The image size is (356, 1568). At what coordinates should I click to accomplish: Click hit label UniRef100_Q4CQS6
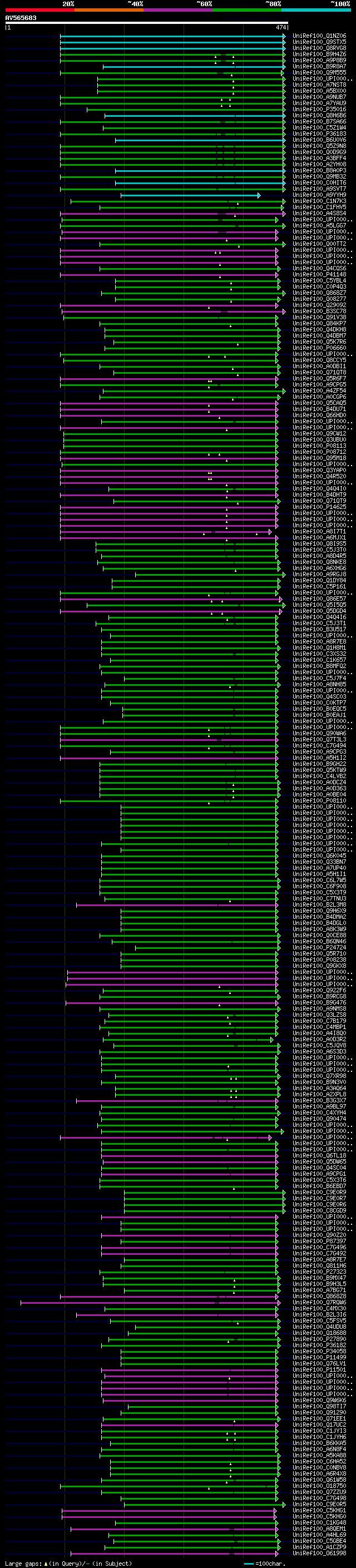pyautogui.click(x=319, y=269)
